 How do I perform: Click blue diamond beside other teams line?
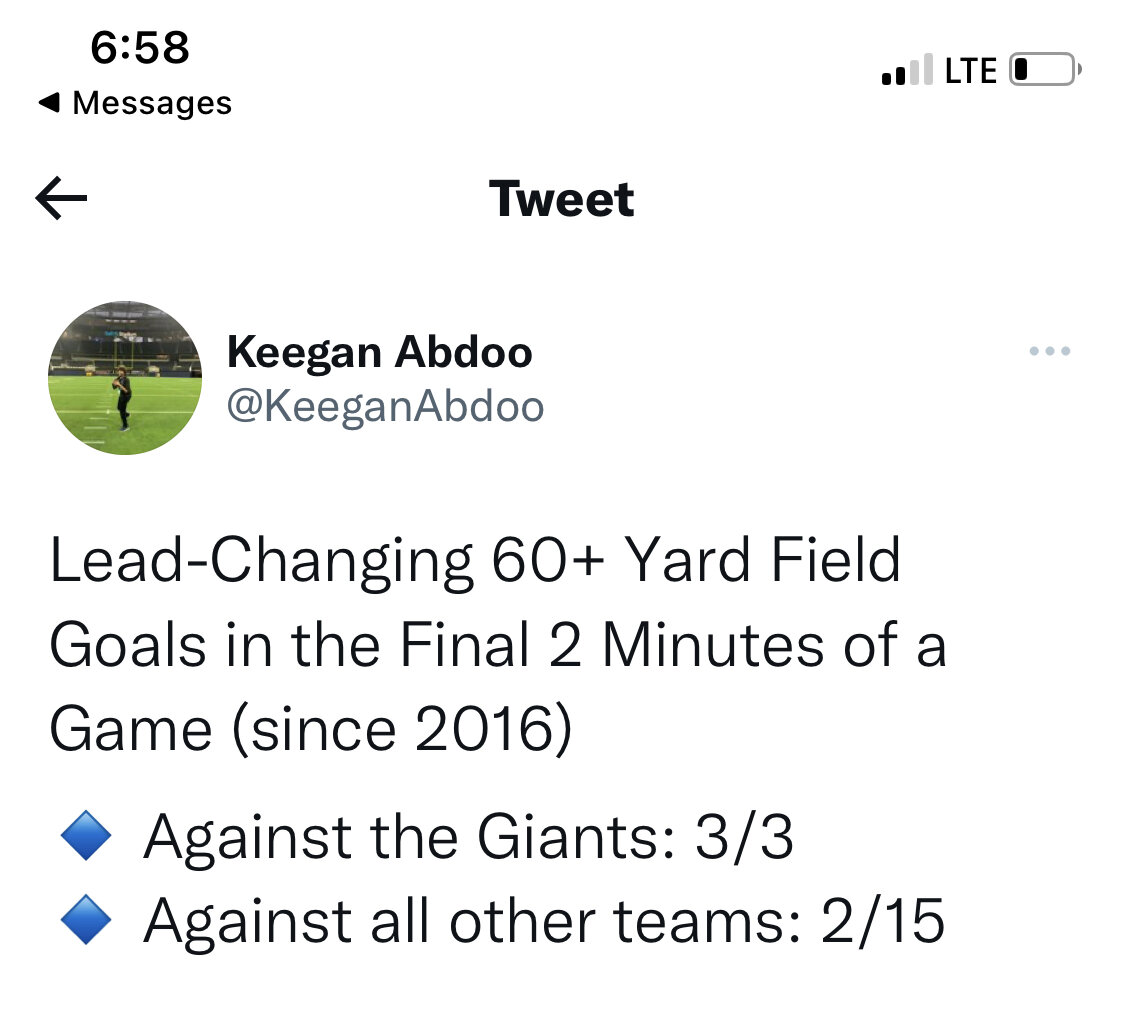coord(83,923)
